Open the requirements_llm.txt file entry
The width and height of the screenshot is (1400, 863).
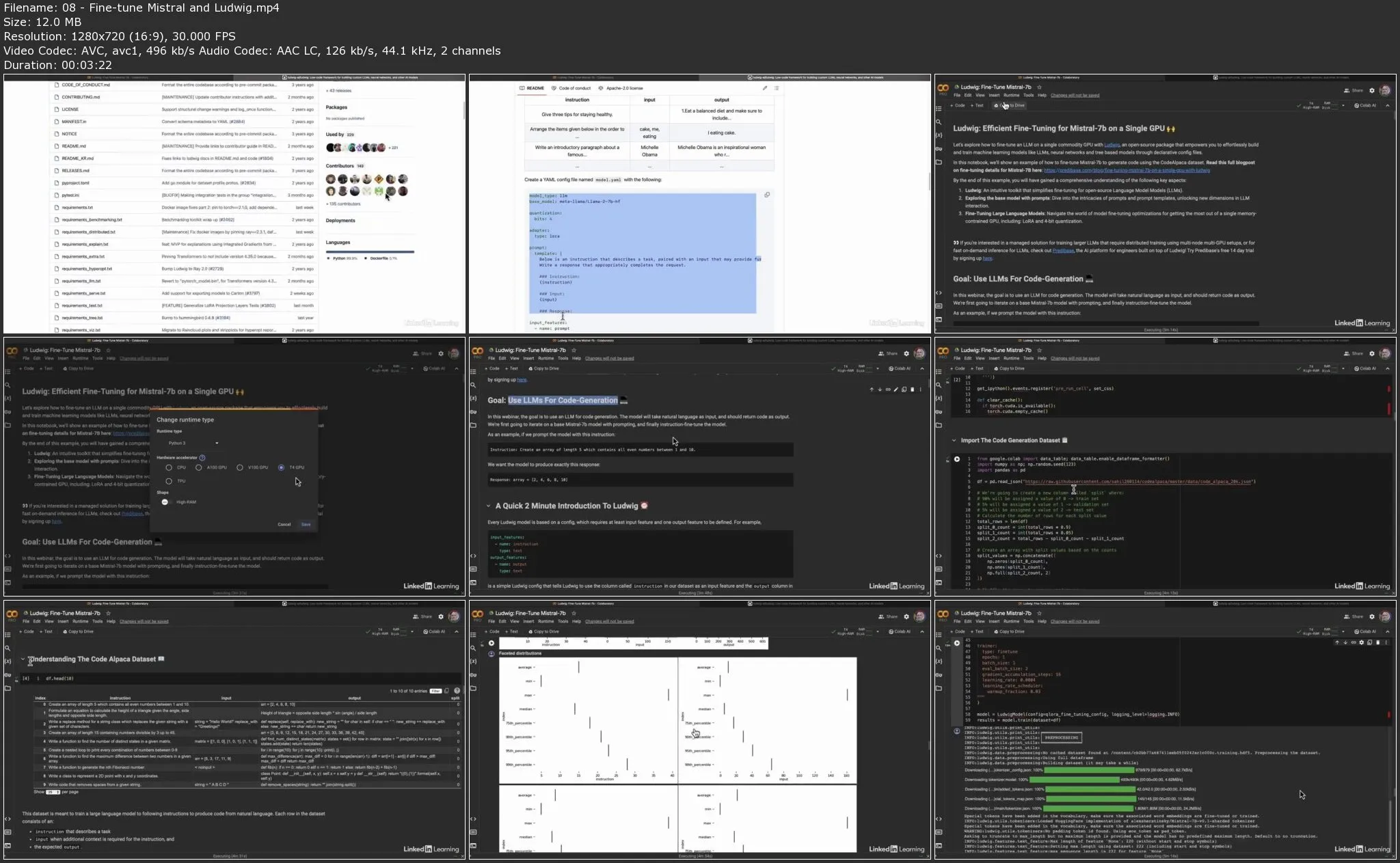81,281
